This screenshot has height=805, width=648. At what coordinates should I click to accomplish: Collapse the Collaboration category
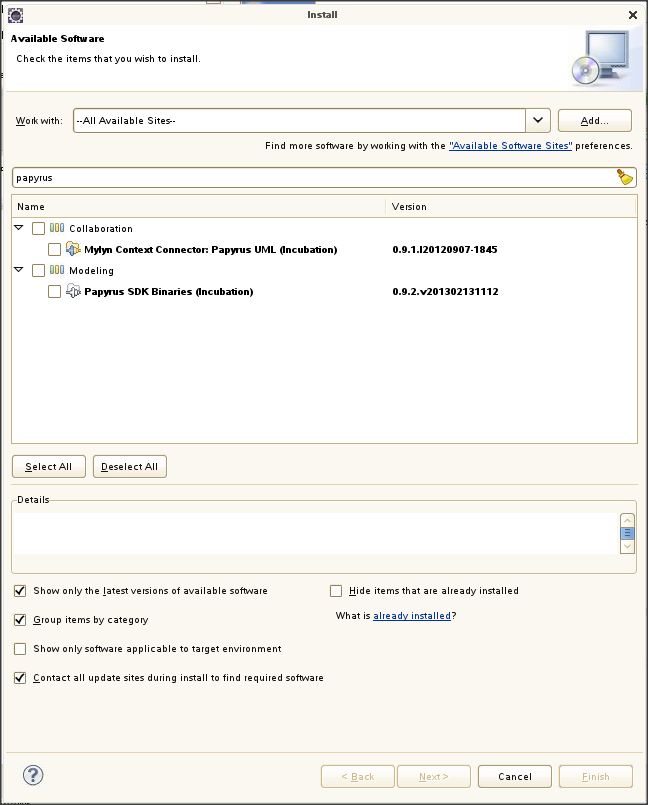19,227
